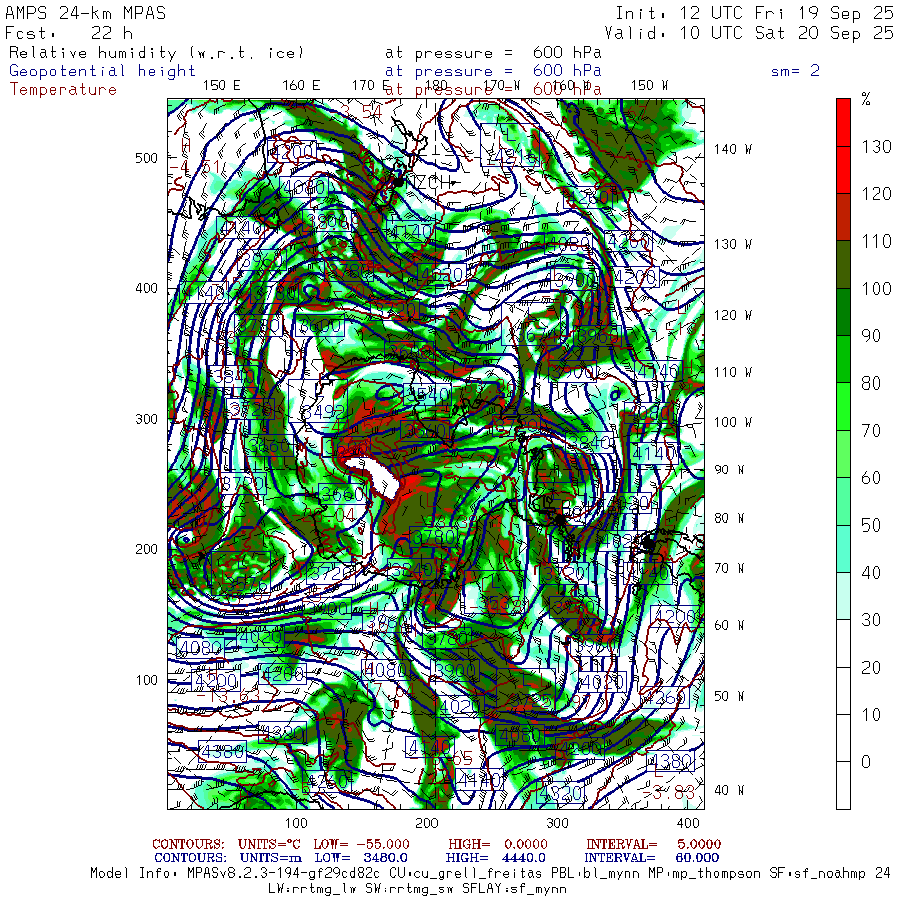Click the boxed 3492 contour label

click(x=324, y=412)
